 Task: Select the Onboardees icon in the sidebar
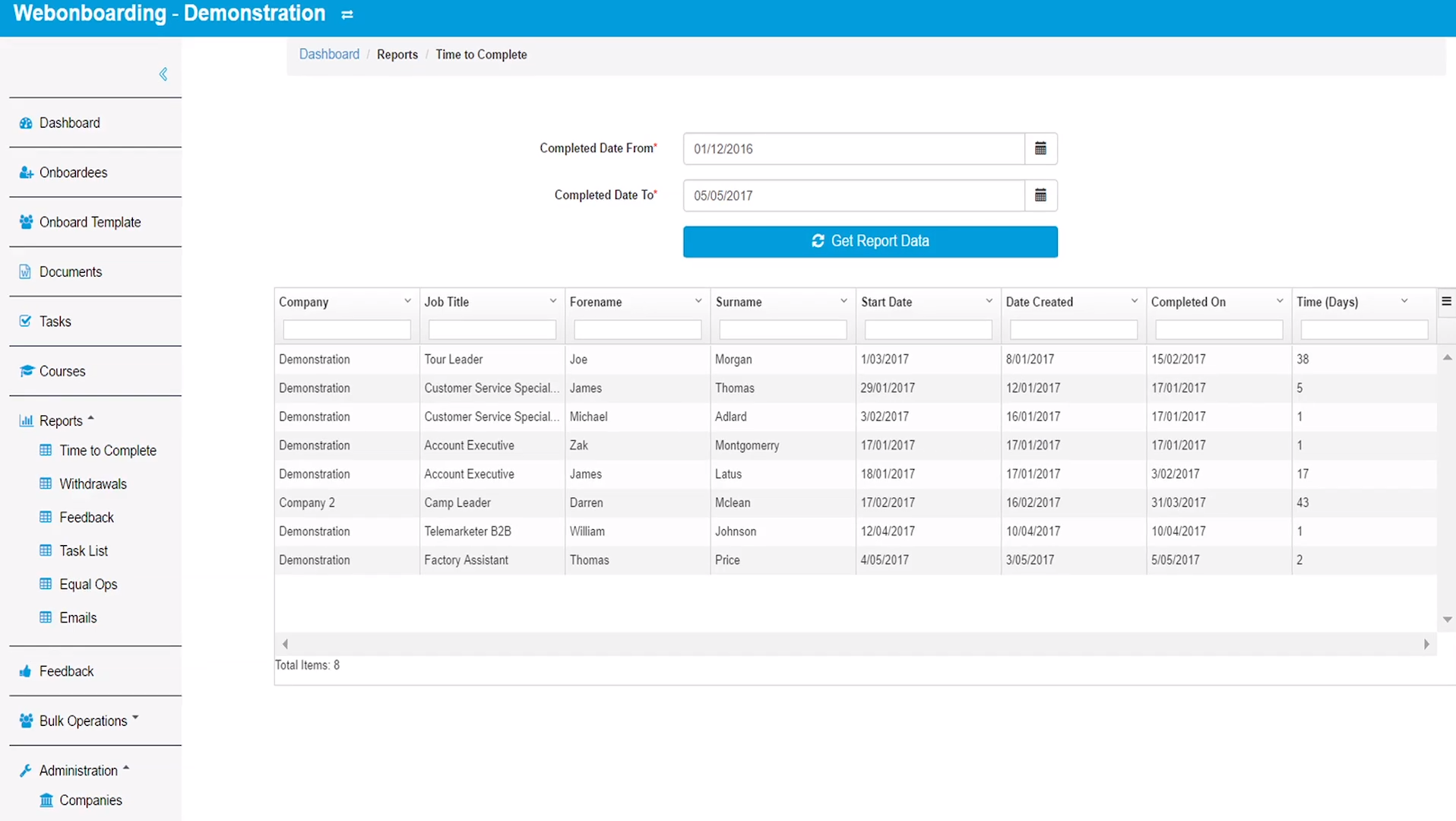click(25, 172)
